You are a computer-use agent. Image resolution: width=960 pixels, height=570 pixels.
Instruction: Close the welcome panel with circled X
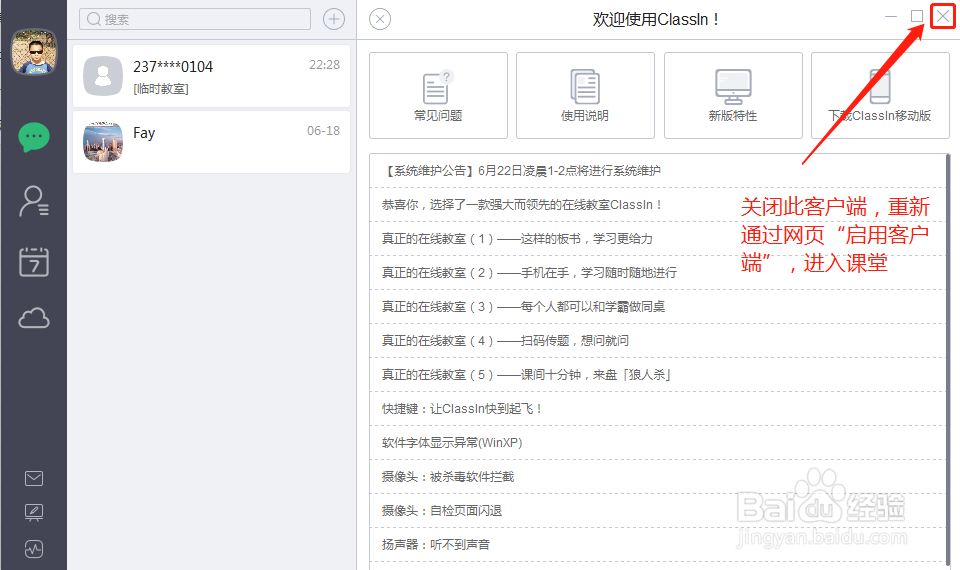click(x=380, y=19)
